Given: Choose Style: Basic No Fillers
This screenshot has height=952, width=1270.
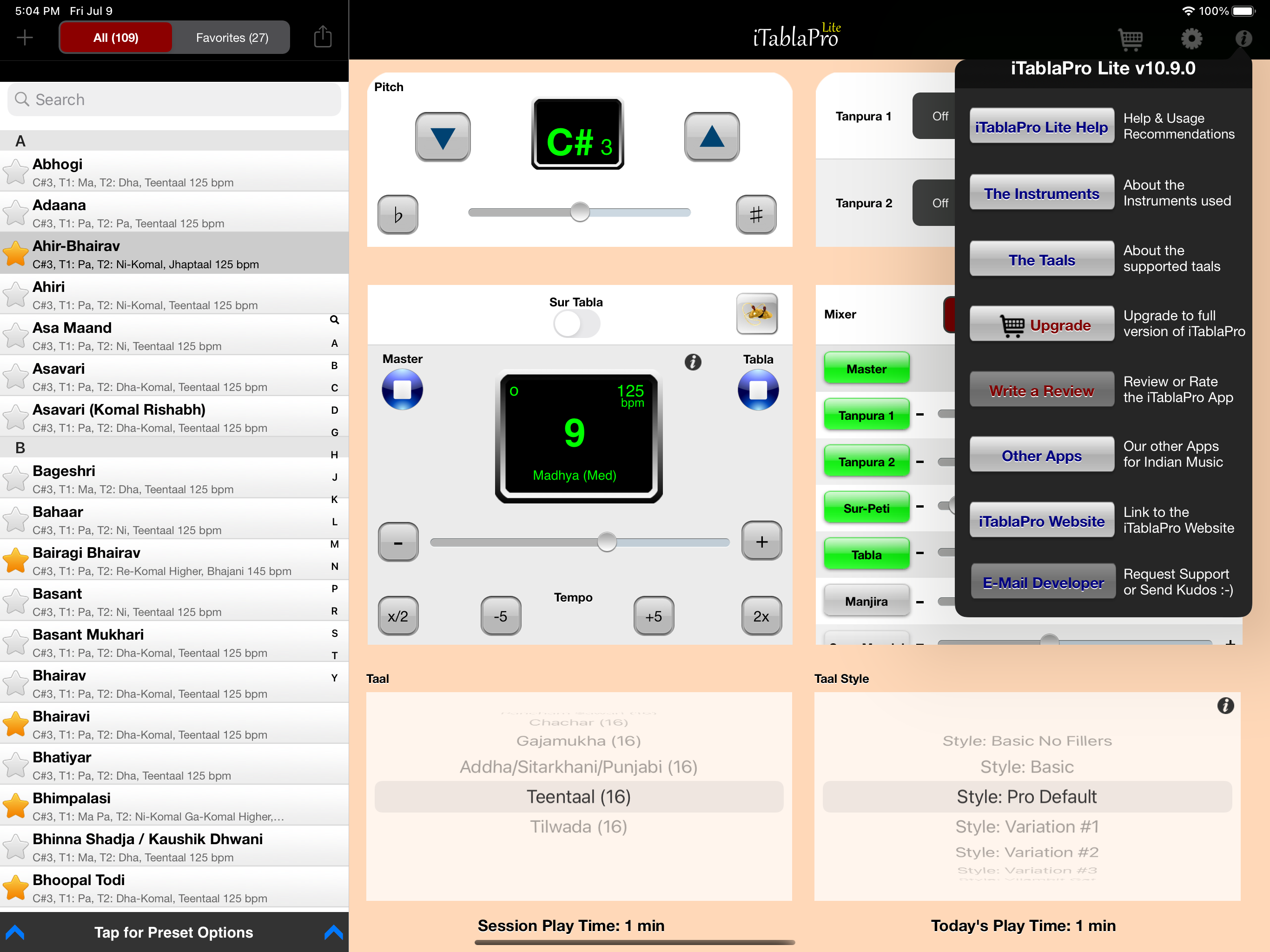Looking at the screenshot, I should 1027,740.
